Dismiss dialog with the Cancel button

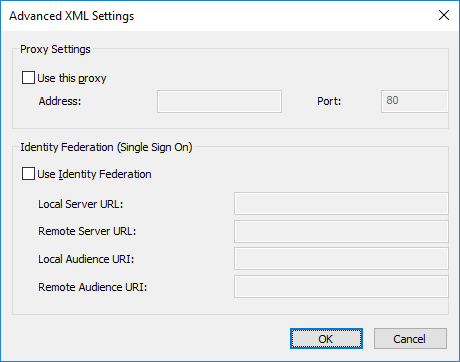pos(410,339)
